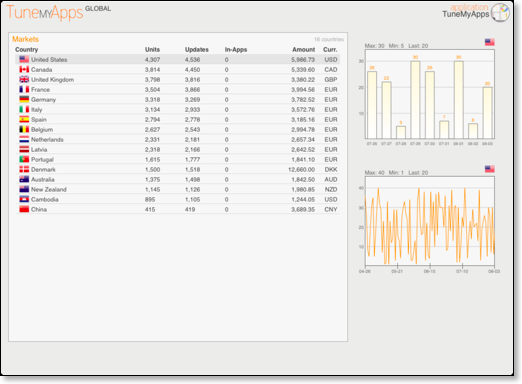Select the China country name
The height and width of the screenshot is (384, 522).
pyautogui.click(x=39, y=210)
